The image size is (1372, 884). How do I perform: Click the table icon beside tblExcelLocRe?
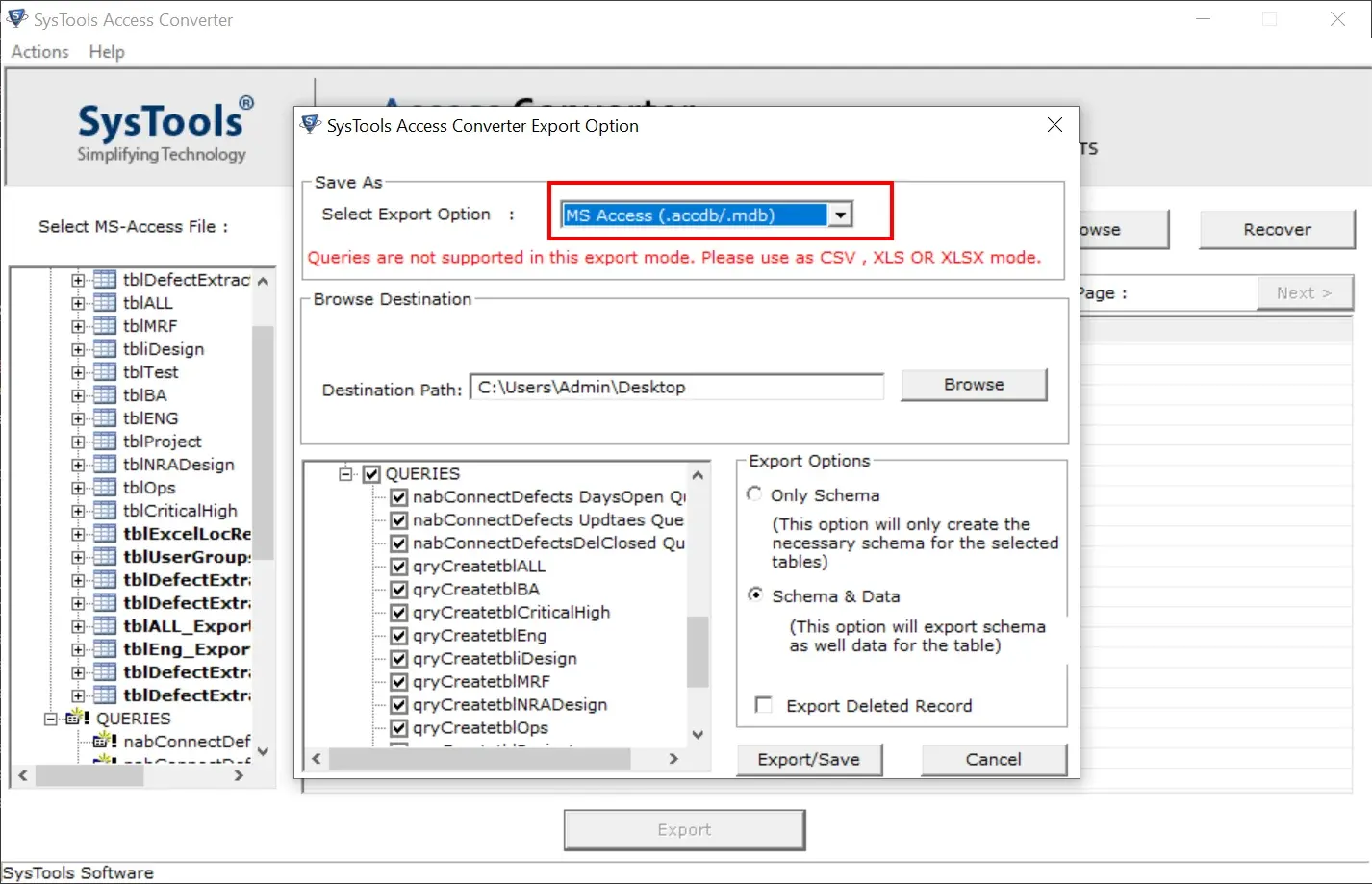[105, 534]
